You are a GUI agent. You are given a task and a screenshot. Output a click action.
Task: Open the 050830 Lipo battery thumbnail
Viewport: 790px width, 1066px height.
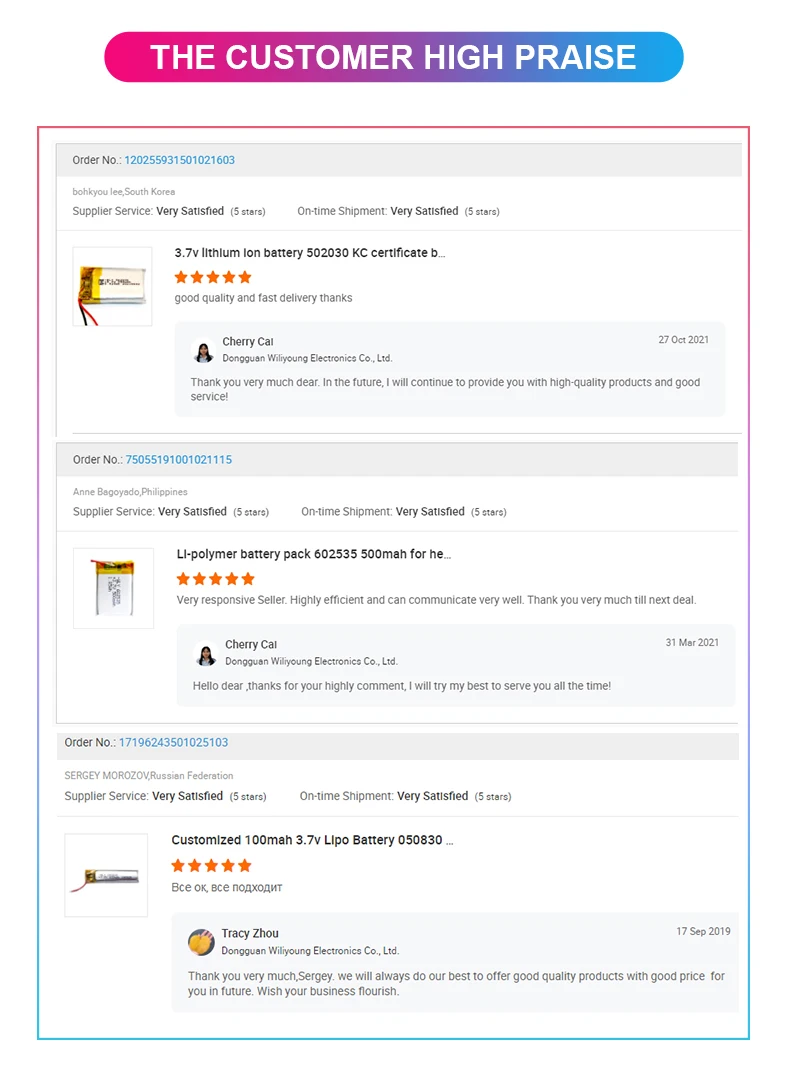106,875
